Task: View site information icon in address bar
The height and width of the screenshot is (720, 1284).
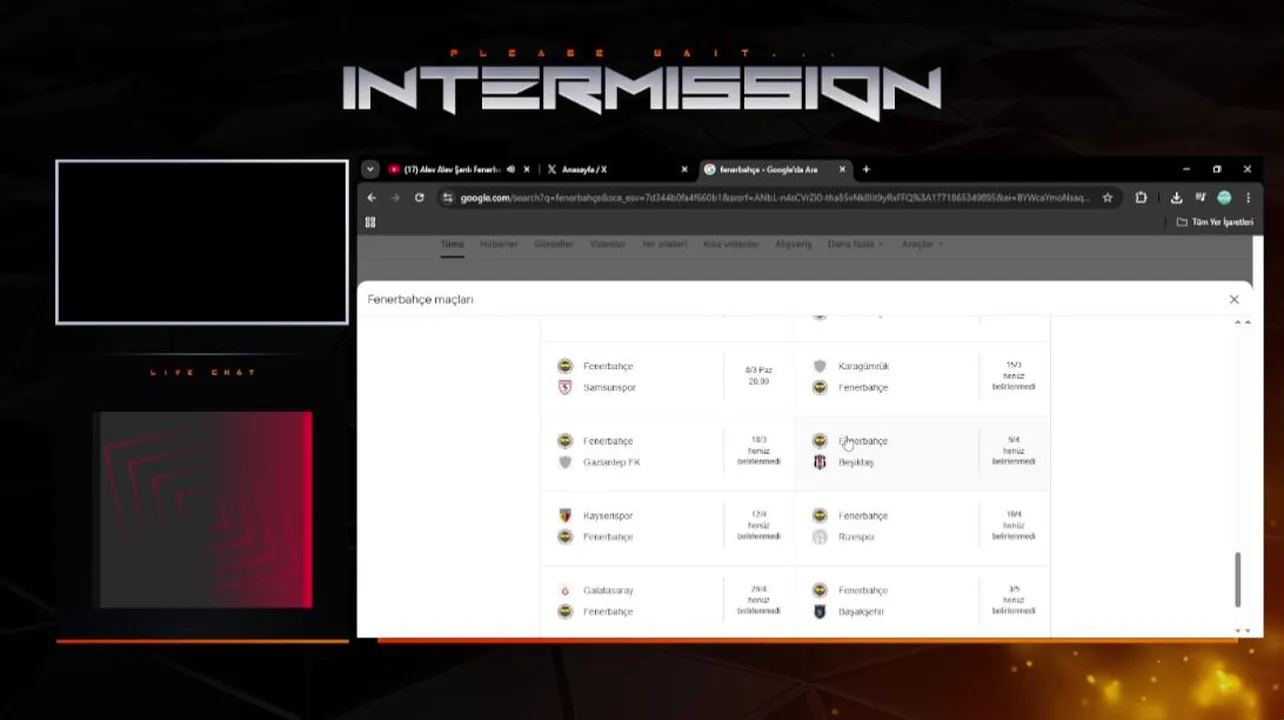Action: pos(448,198)
